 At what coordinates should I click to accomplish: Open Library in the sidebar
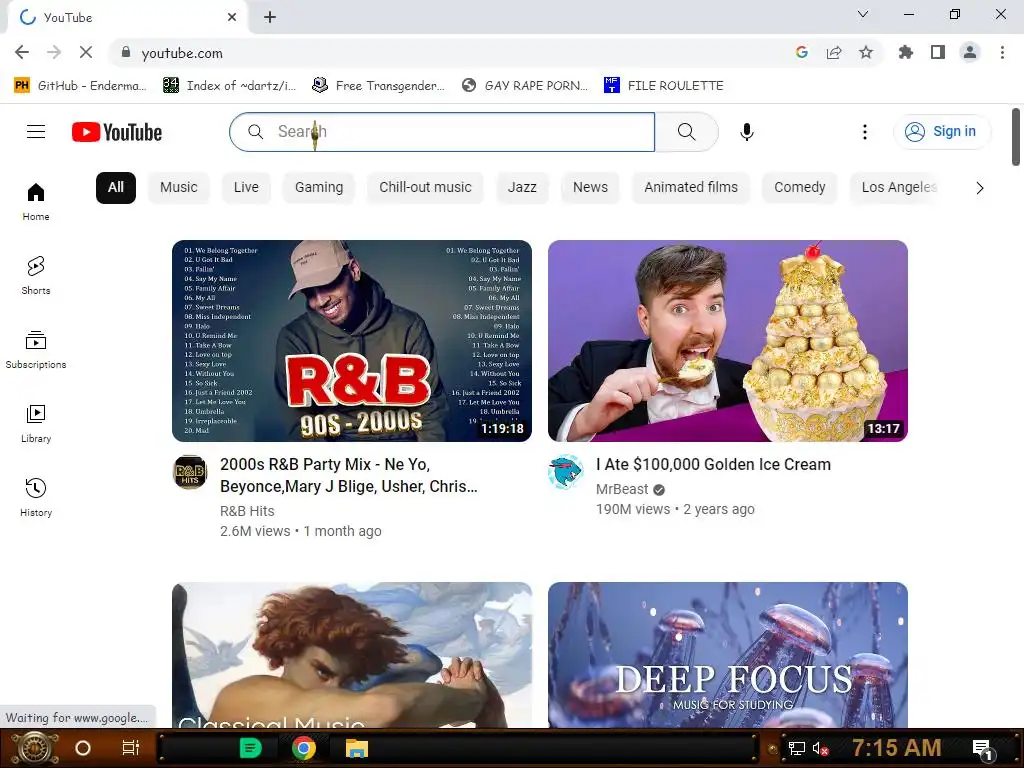[36, 423]
